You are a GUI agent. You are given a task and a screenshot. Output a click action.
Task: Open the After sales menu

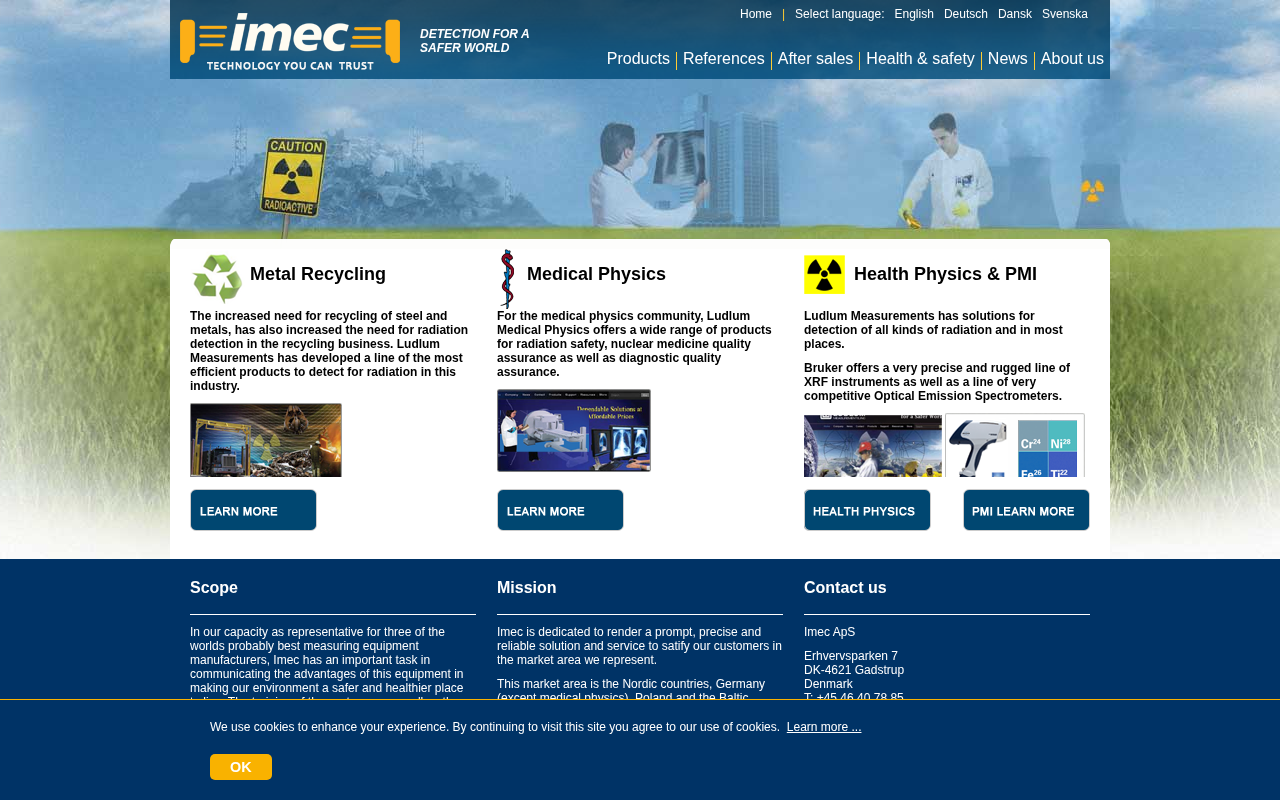[x=815, y=59]
